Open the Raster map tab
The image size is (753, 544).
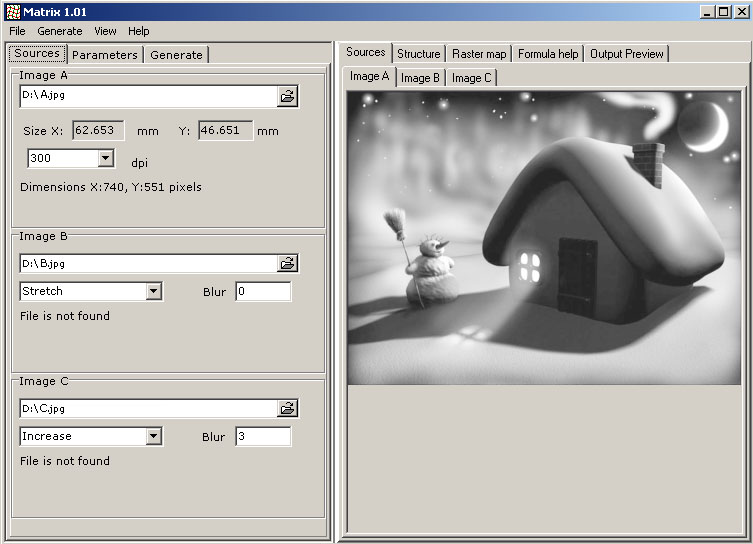479,54
